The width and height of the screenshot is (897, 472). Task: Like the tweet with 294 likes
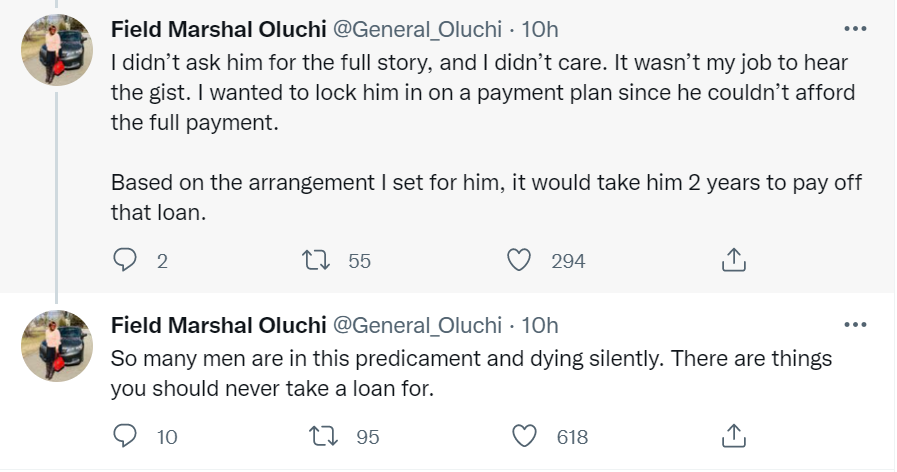(519, 261)
